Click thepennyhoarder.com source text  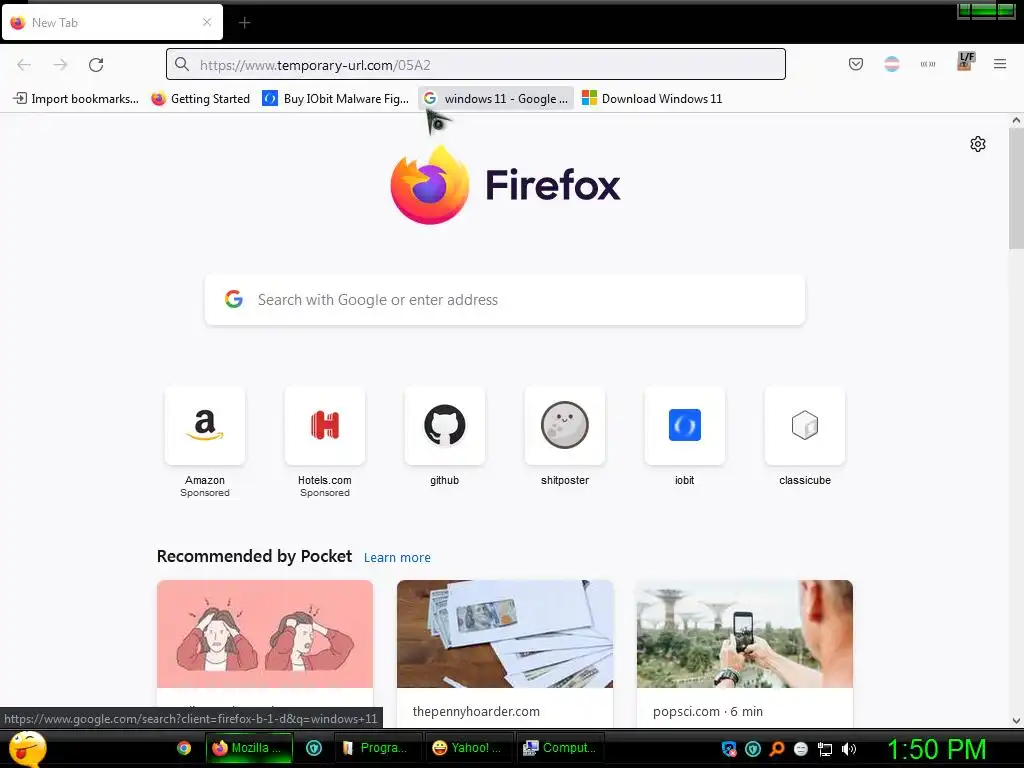[x=476, y=711]
